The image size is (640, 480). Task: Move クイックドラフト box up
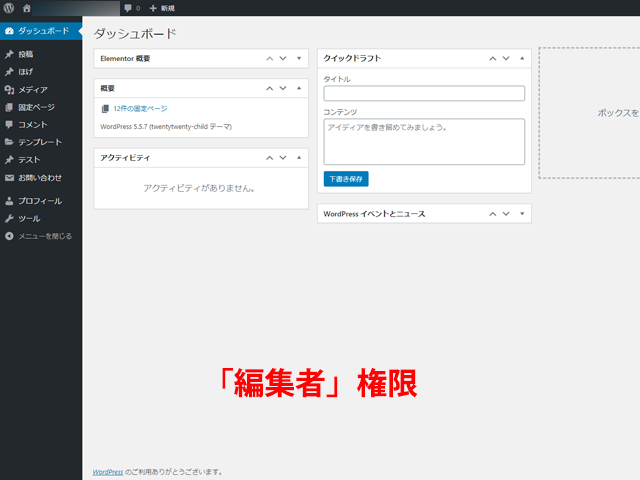point(493,58)
